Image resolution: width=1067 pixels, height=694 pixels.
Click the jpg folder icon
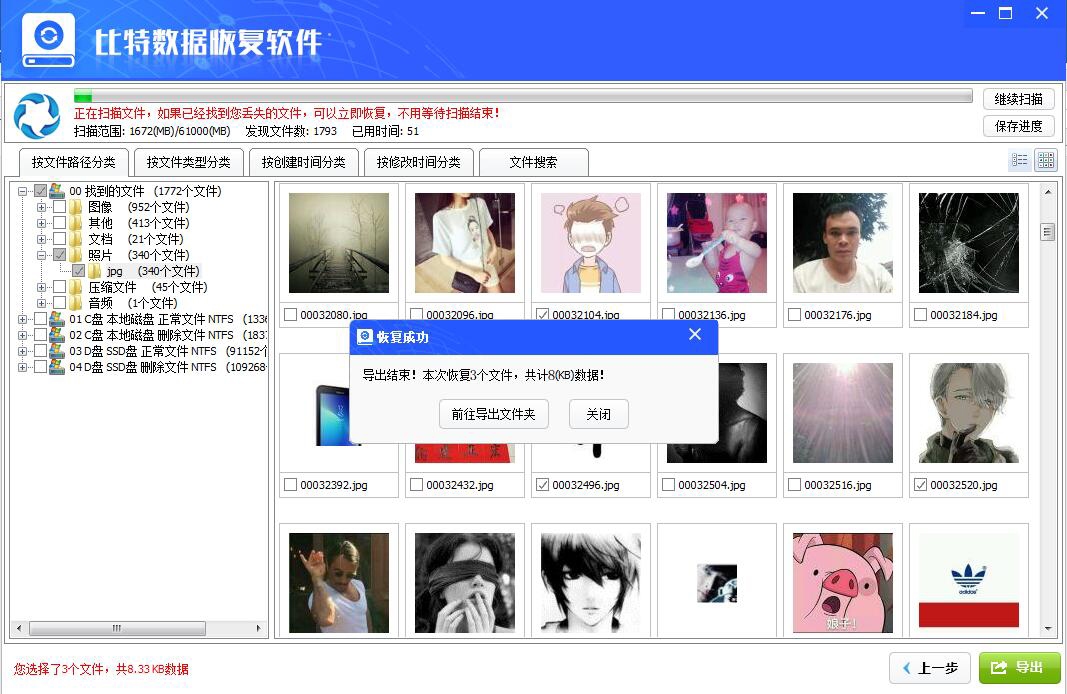pyautogui.click(x=95, y=271)
